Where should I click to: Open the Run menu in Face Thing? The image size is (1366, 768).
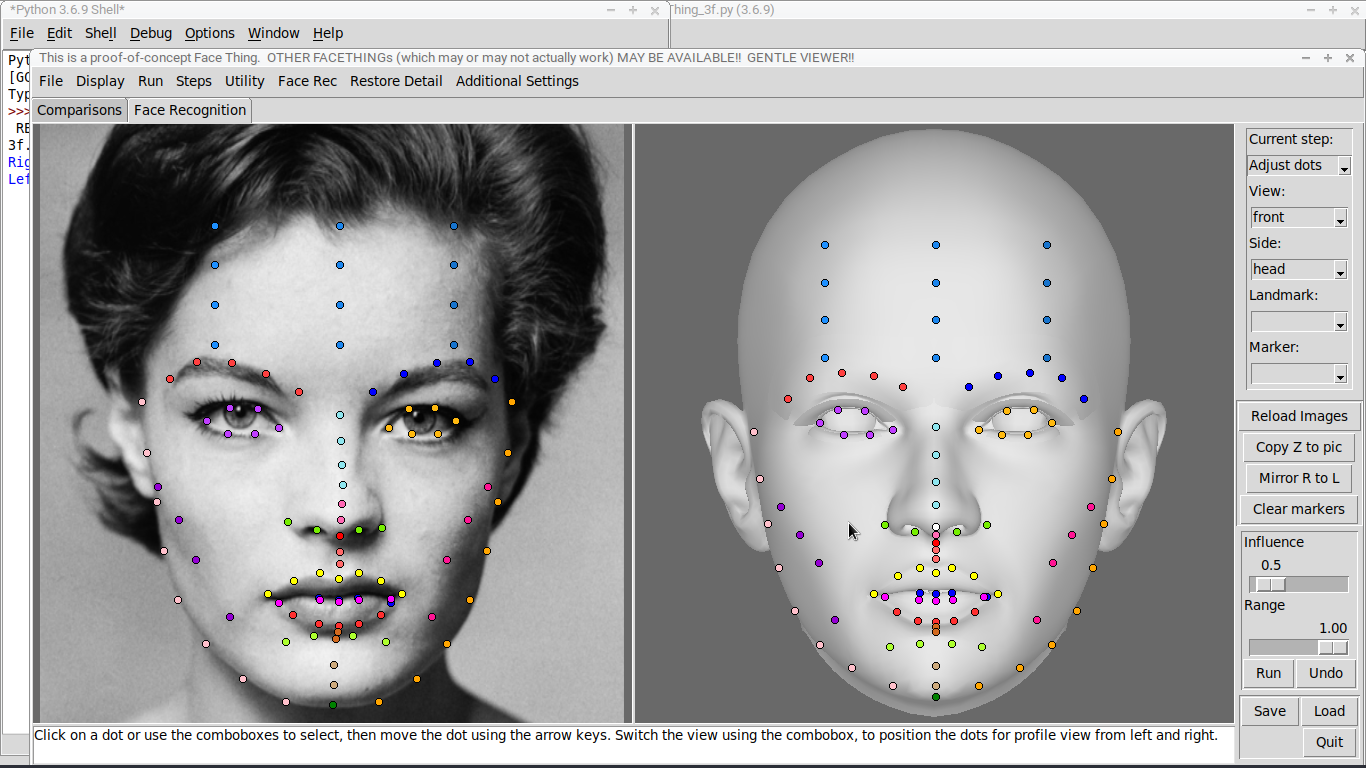click(x=150, y=81)
